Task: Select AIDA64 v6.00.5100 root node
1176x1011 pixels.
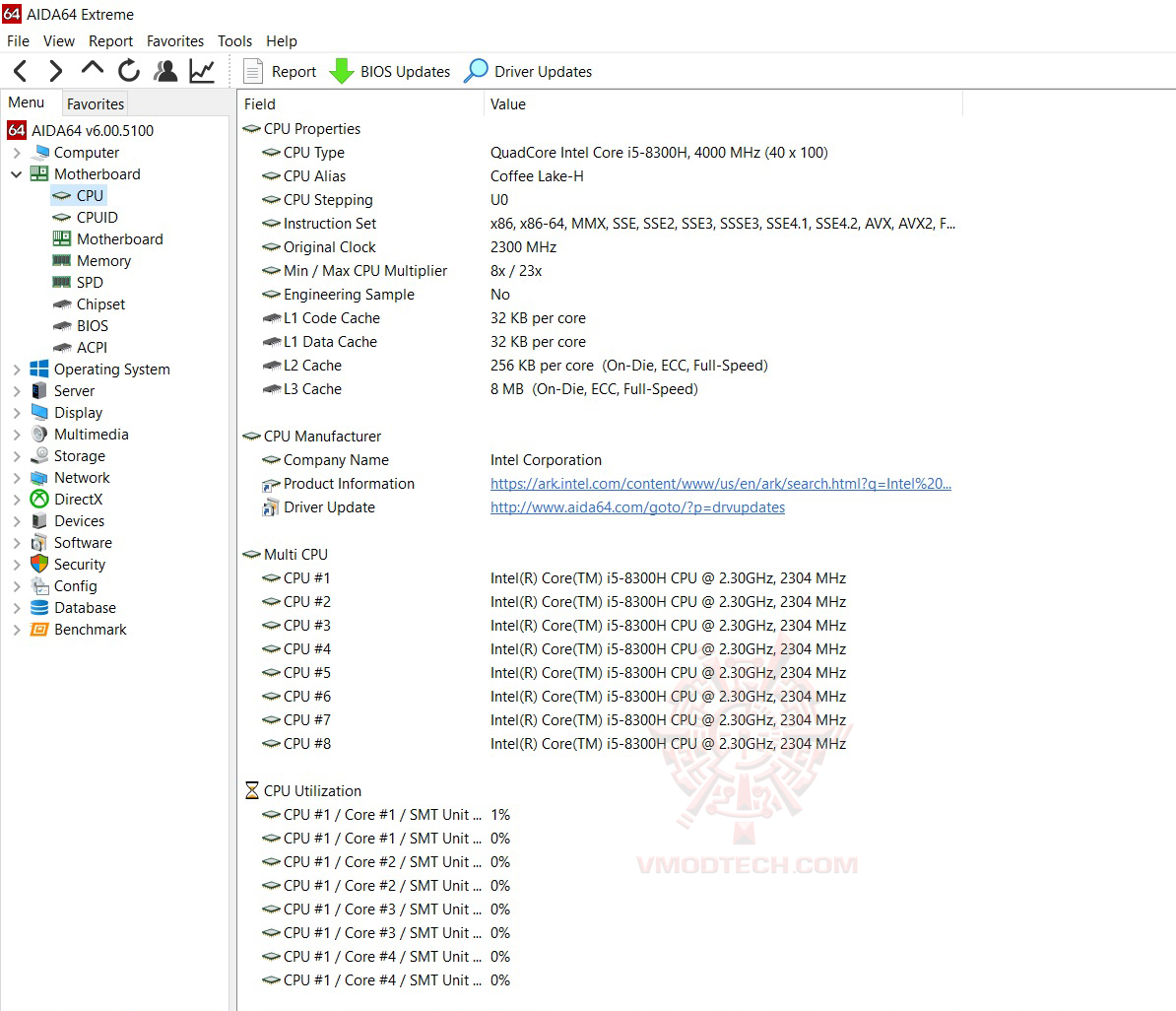Action: pos(81,131)
